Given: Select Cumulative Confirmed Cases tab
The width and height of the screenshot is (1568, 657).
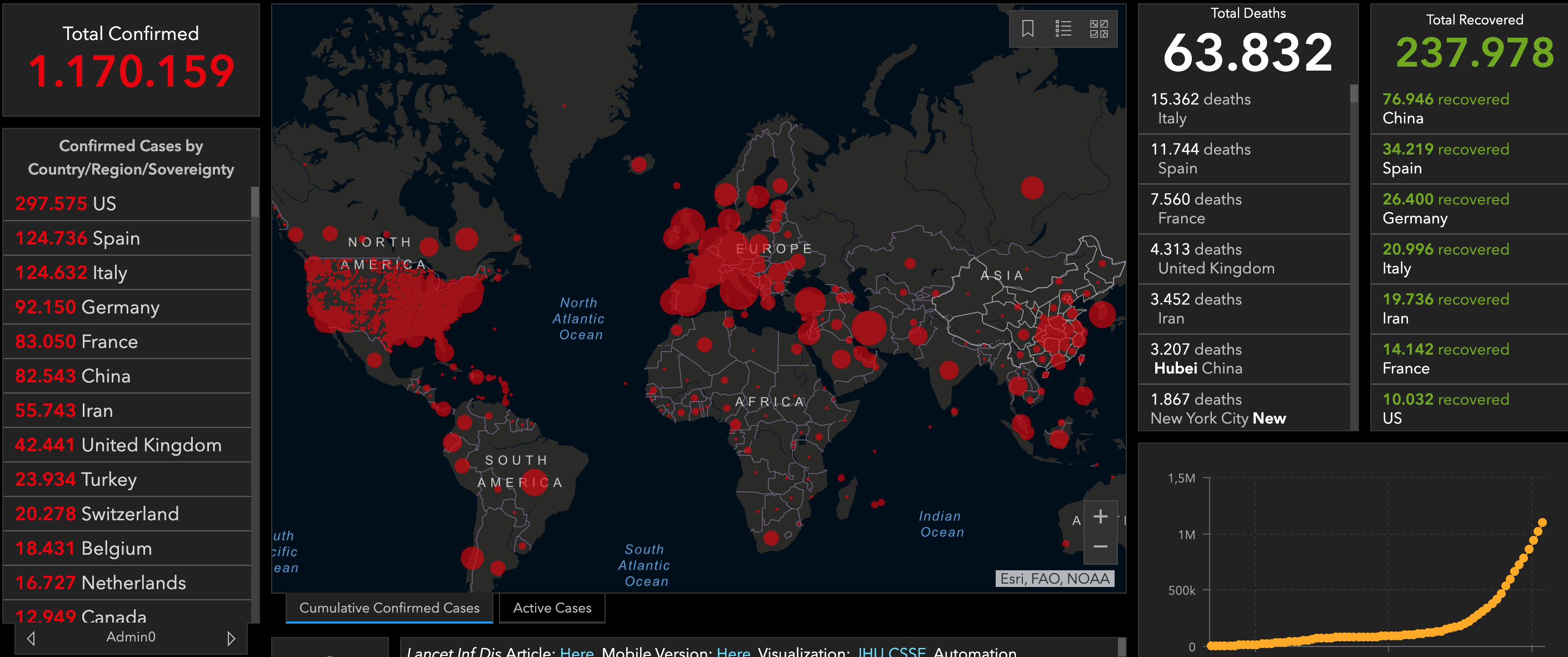Looking at the screenshot, I should 389,608.
